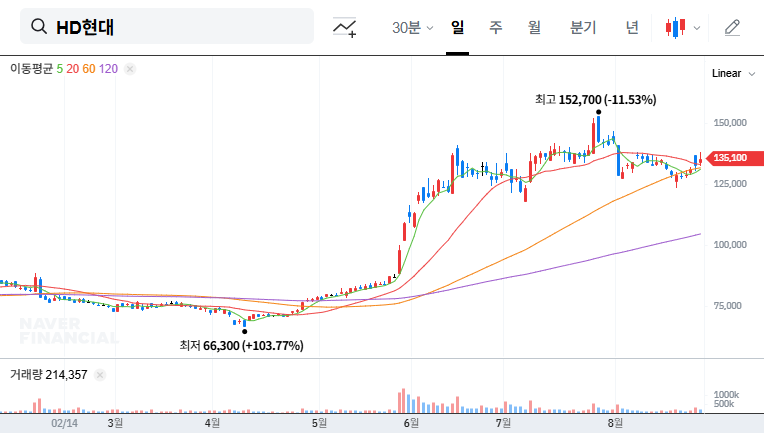This screenshot has width=764, height=433.
Task: Select the 120-day moving average value
Action: [x=108, y=69]
